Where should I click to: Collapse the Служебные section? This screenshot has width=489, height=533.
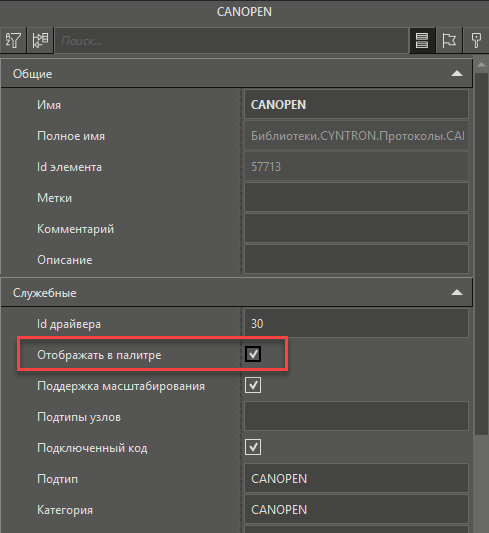[457, 292]
